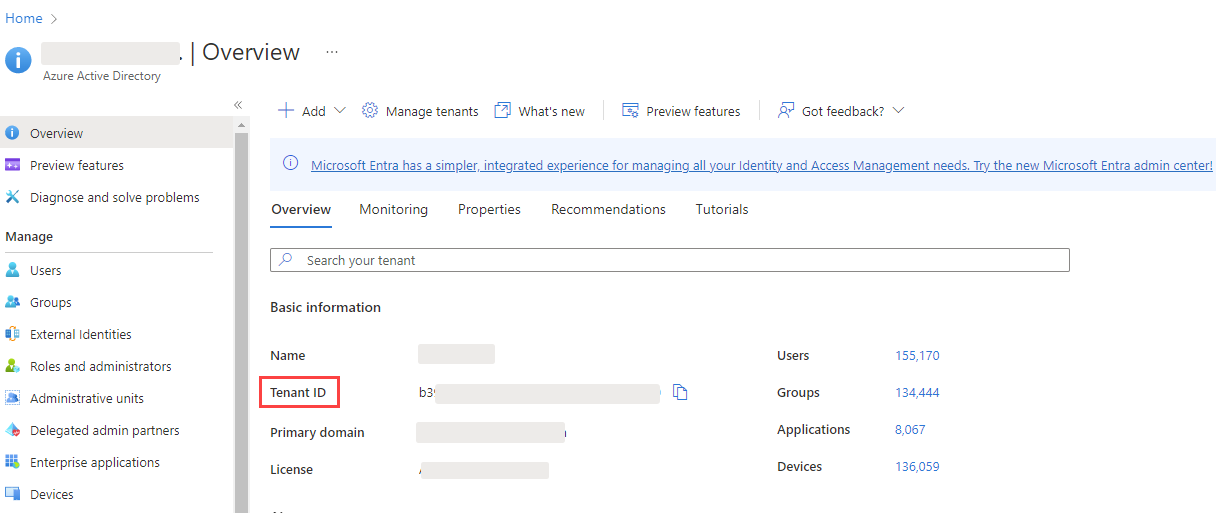Click the What's new icon

click(503, 111)
